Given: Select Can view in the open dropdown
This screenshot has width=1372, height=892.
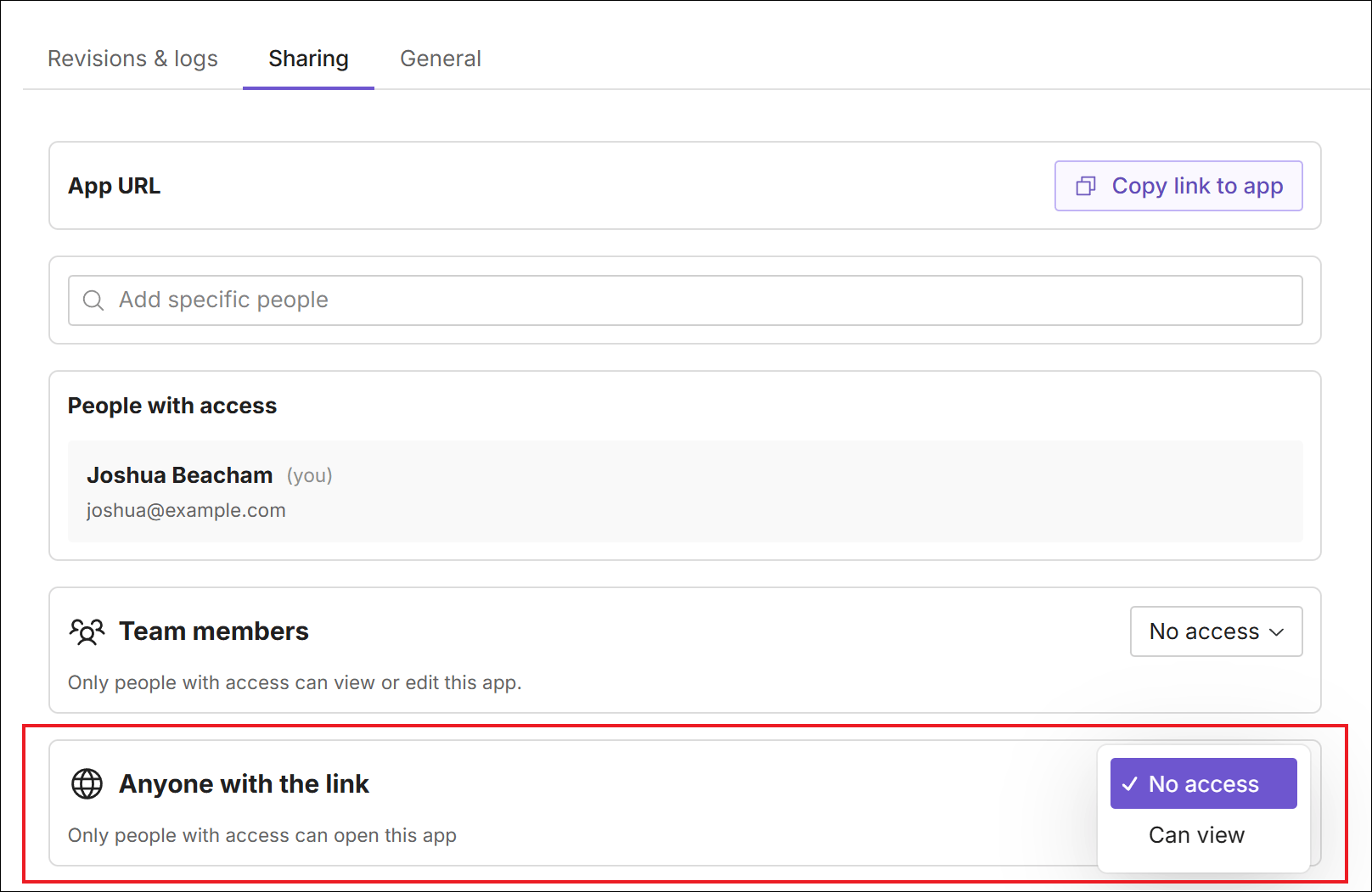Looking at the screenshot, I should 1195,834.
